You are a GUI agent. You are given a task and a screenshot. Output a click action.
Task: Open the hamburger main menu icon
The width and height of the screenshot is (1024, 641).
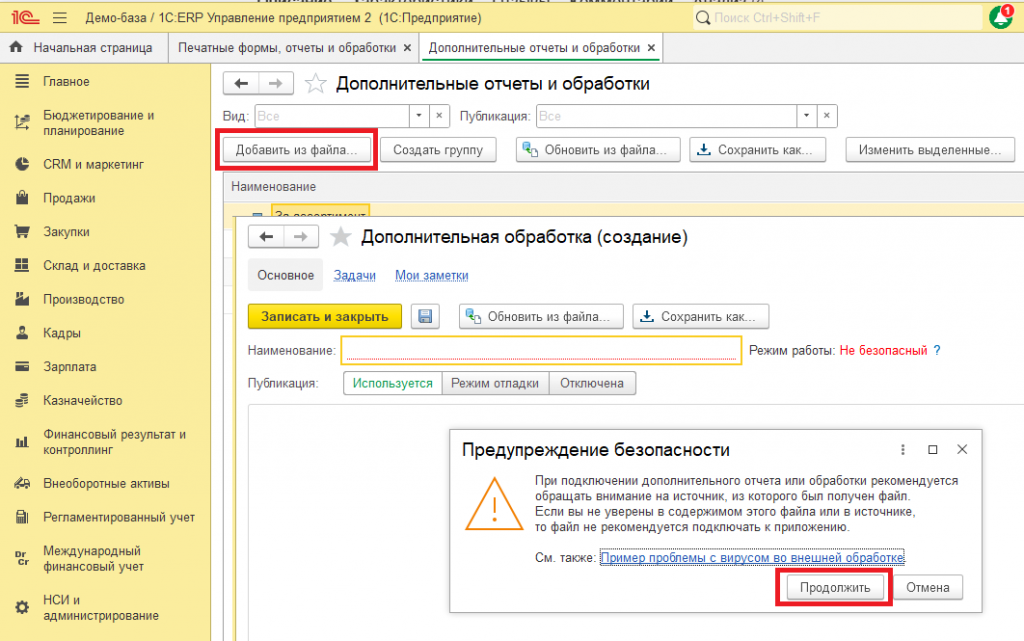(x=60, y=18)
